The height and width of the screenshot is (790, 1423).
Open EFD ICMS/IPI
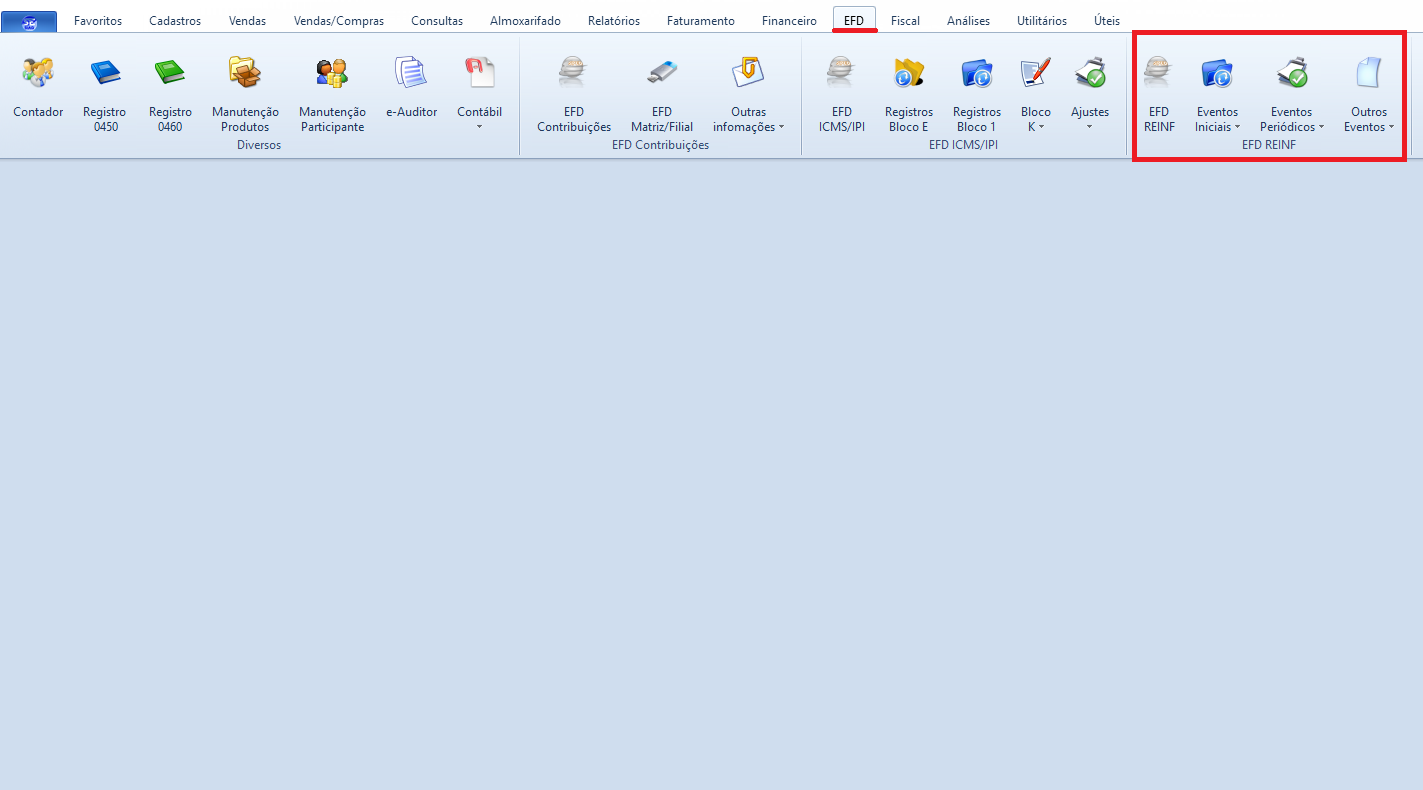coord(841,74)
